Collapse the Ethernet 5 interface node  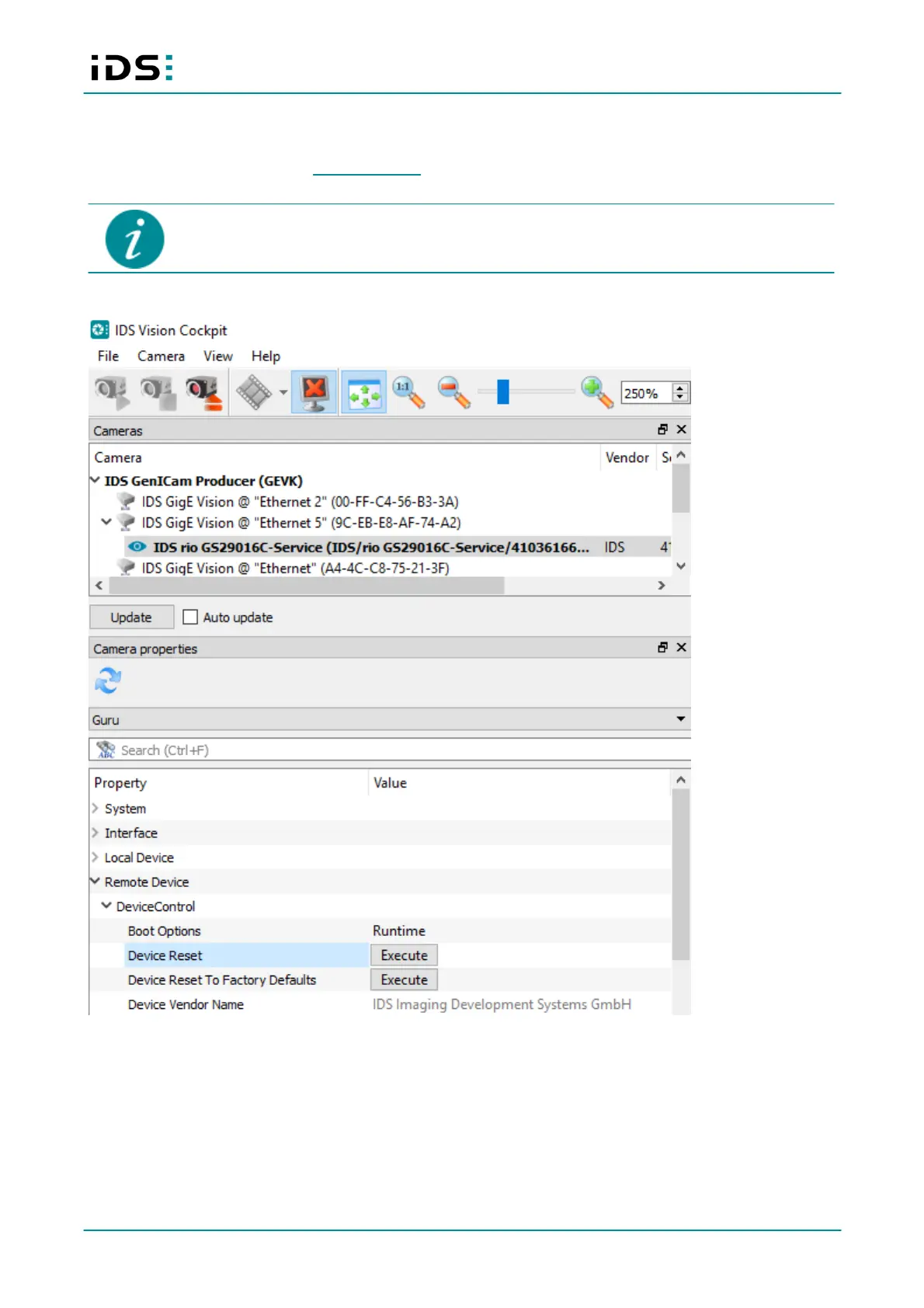(x=106, y=522)
